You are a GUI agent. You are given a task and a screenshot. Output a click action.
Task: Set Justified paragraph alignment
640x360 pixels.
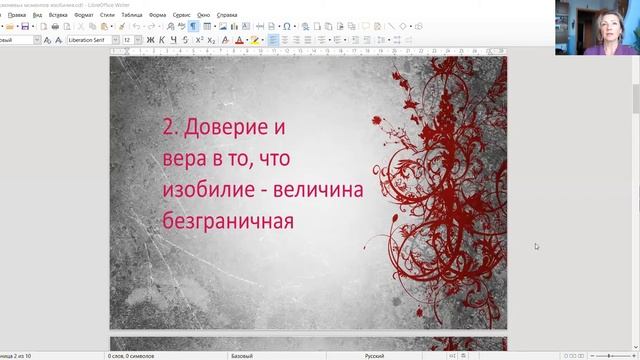click(x=308, y=40)
